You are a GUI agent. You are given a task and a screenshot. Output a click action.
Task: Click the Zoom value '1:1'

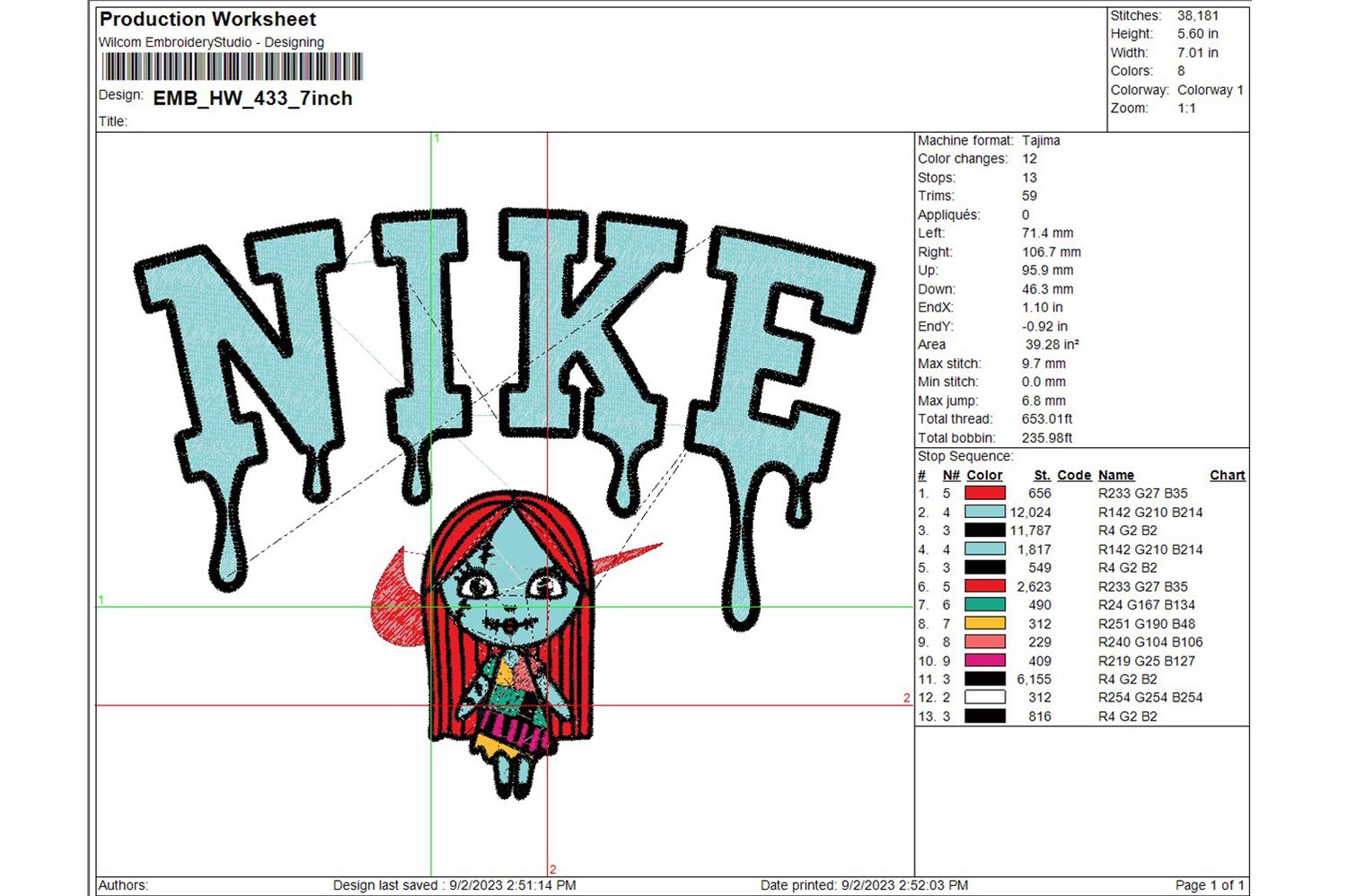pos(1186,108)
